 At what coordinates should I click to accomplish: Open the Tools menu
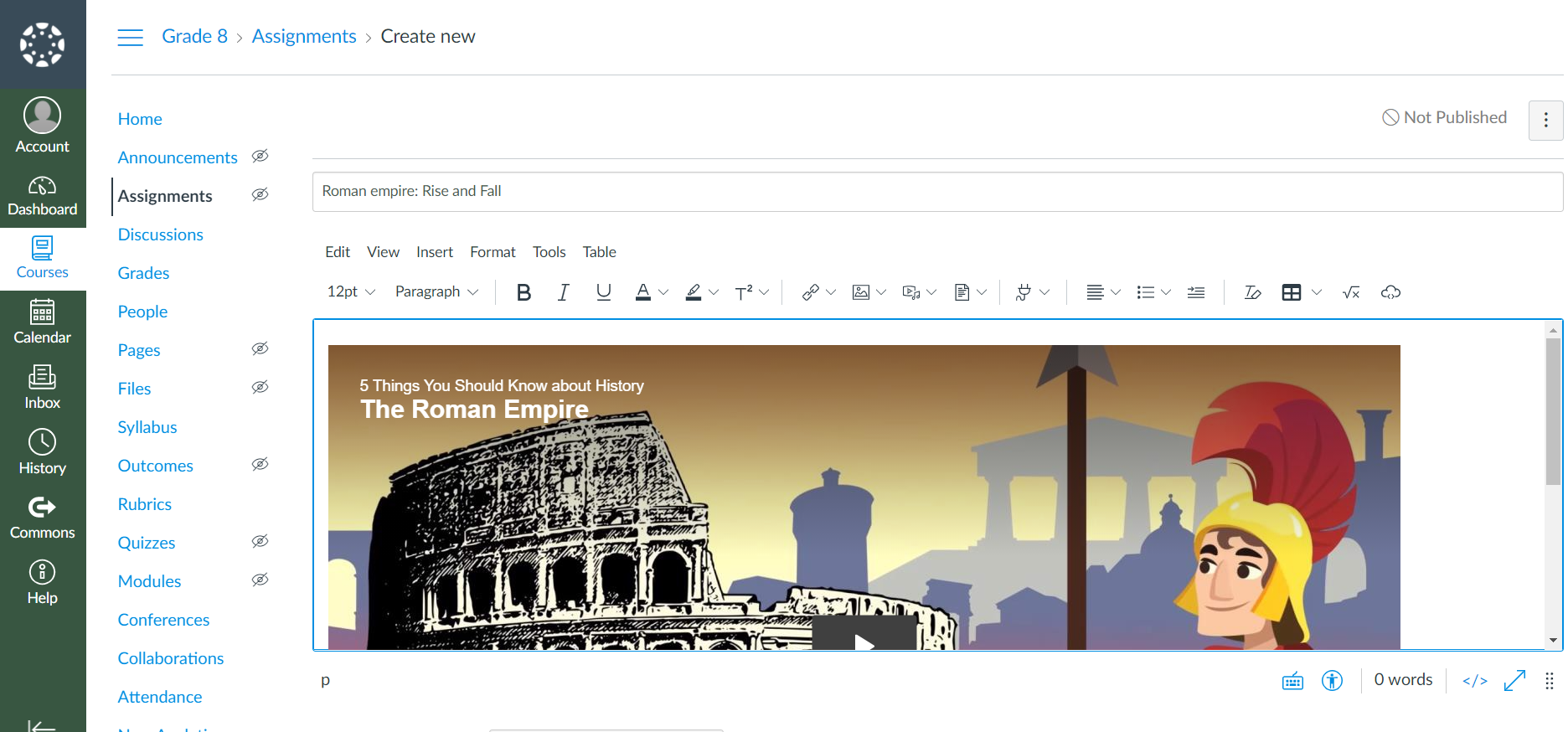[x=549, y=252]
